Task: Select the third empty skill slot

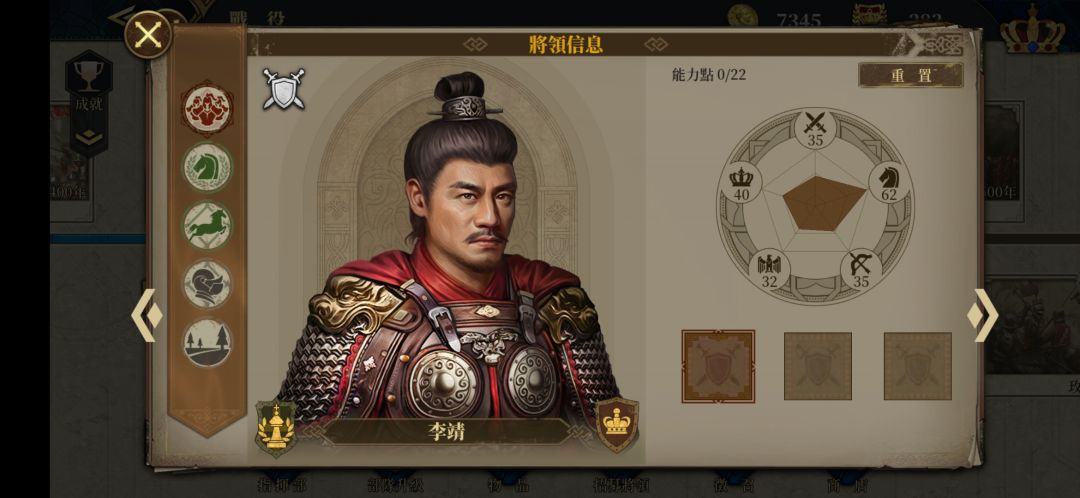Action: (x=917, y=366)
